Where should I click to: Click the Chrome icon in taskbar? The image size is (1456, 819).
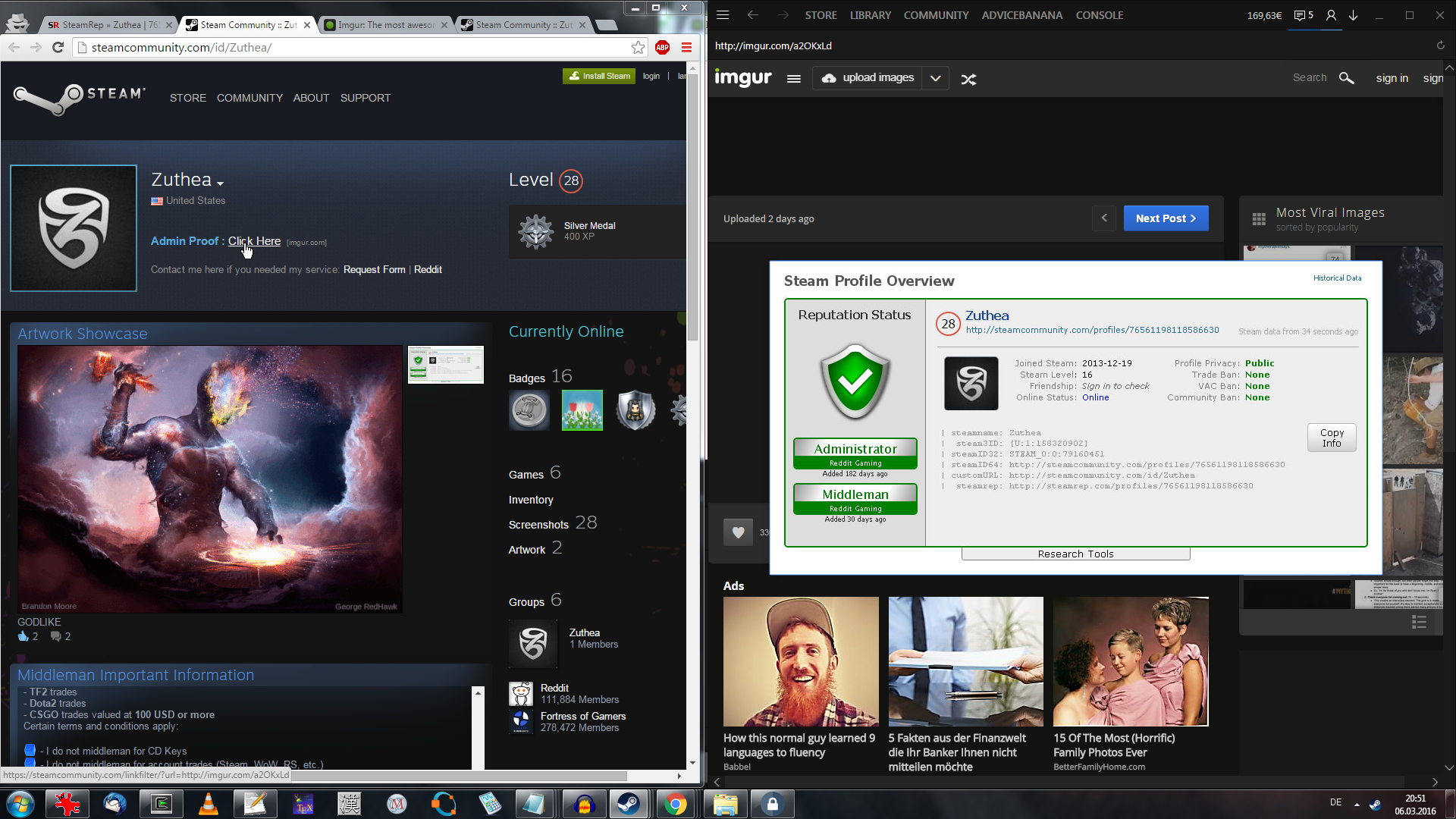675,804
